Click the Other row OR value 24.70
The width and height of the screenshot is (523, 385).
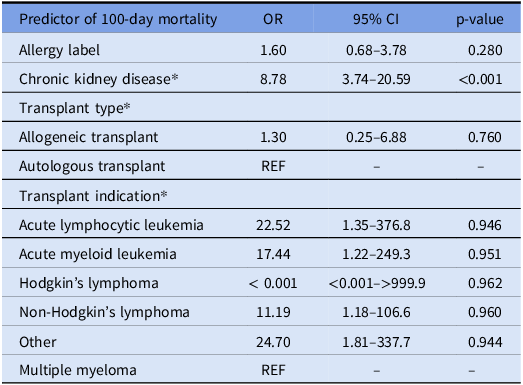click(x=273, y=342)
